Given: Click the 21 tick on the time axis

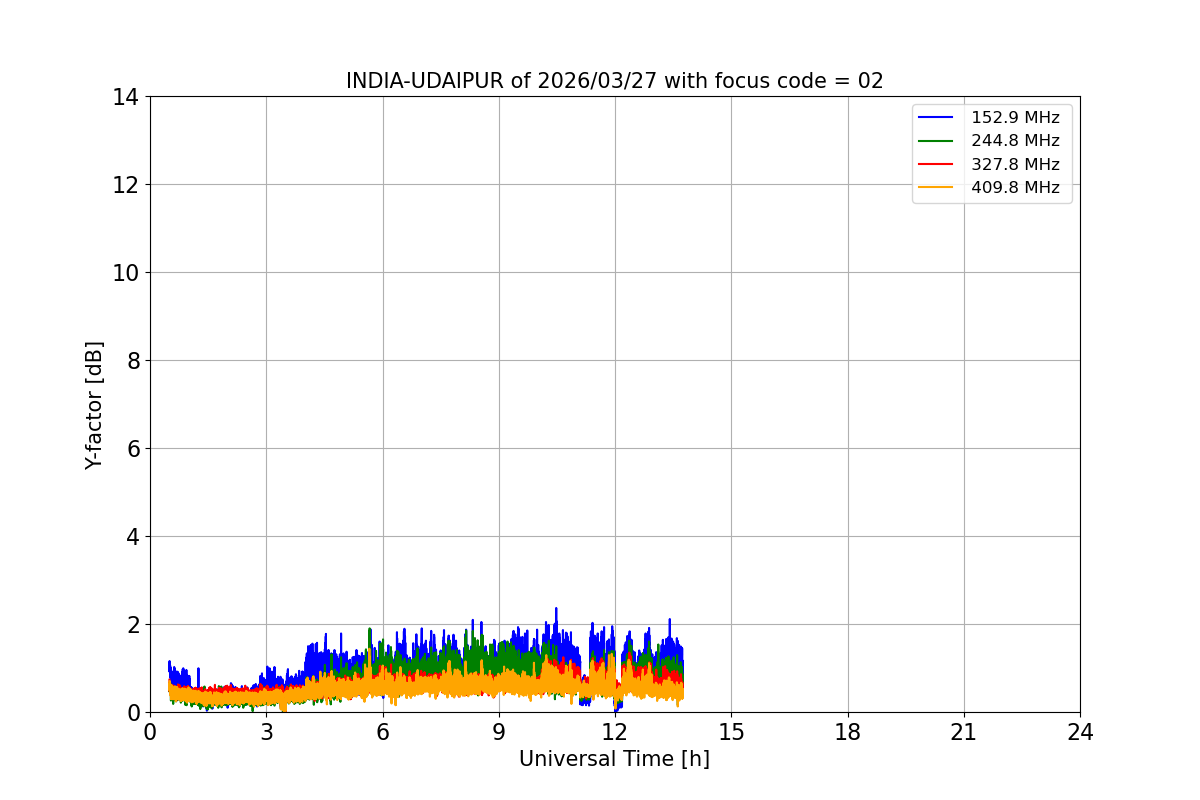Looking at the screenshot, I should [x=964, y=732].
